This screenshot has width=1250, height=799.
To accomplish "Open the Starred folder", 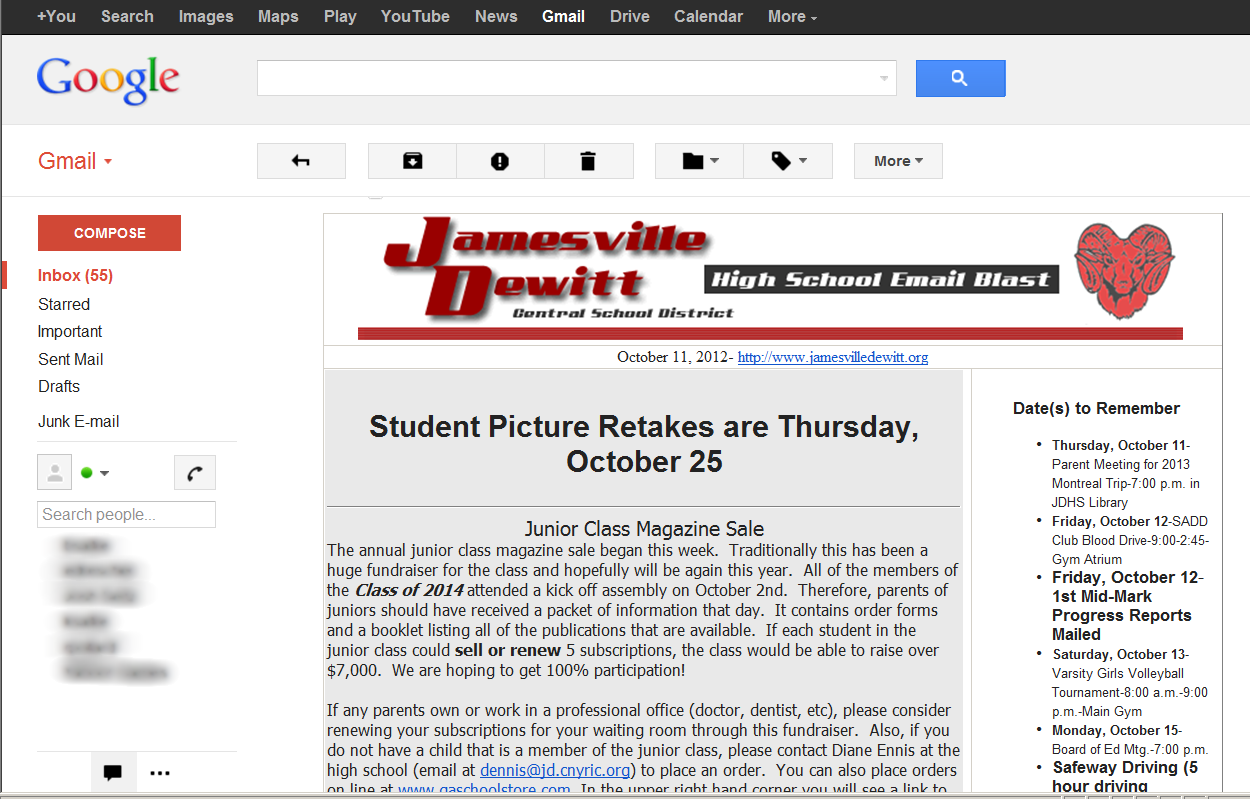I will [x=64, y=304].
